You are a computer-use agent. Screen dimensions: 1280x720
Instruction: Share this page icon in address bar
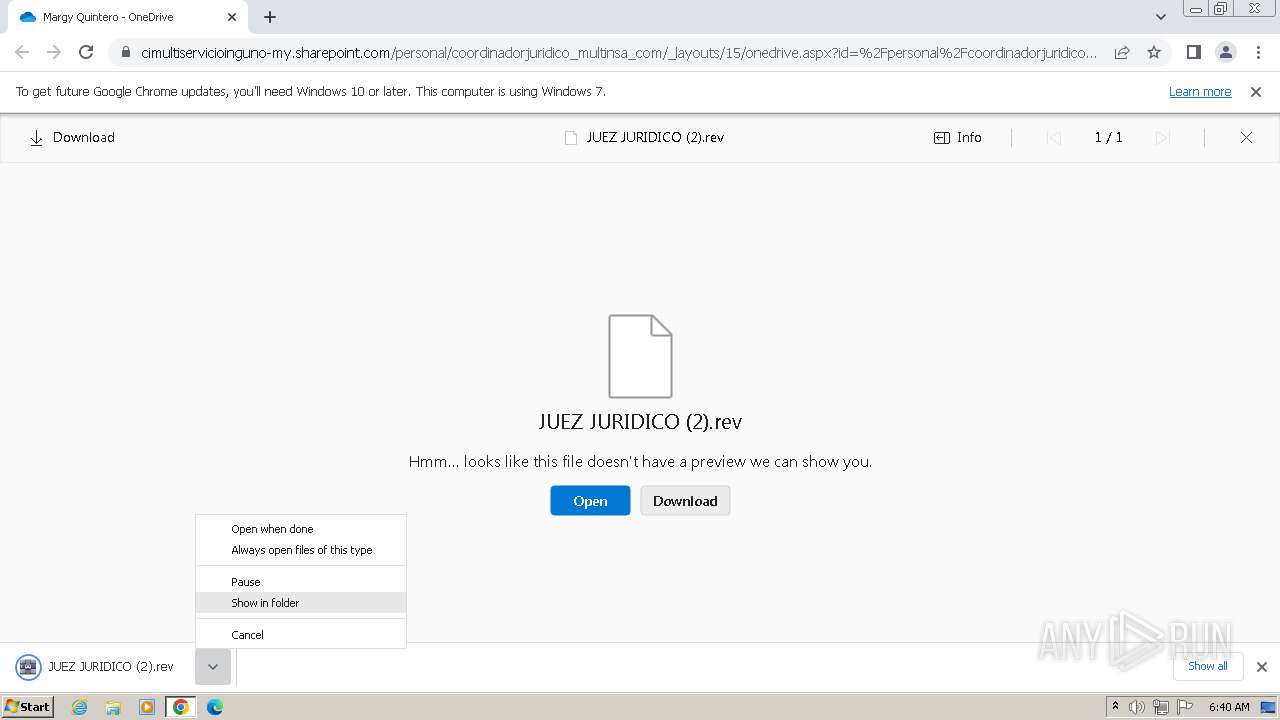[1122, 52]
